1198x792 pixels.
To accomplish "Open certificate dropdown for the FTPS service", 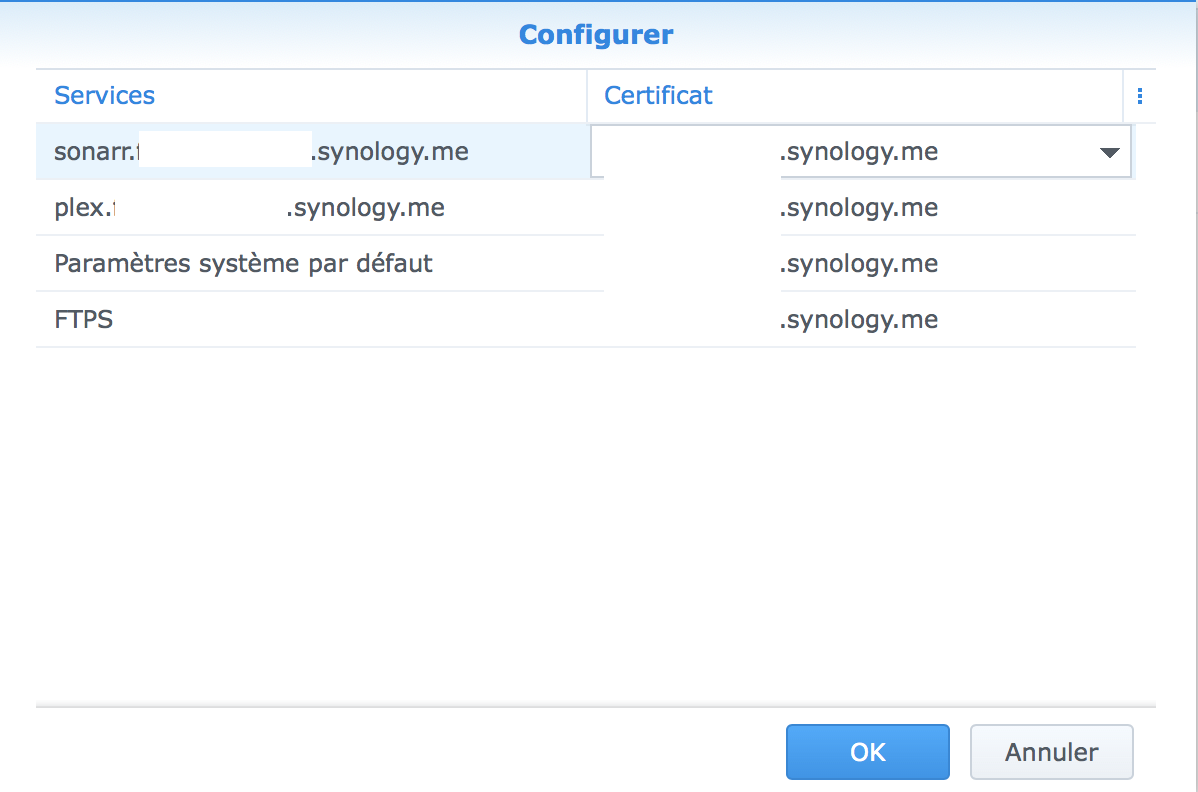I will 860,320.
